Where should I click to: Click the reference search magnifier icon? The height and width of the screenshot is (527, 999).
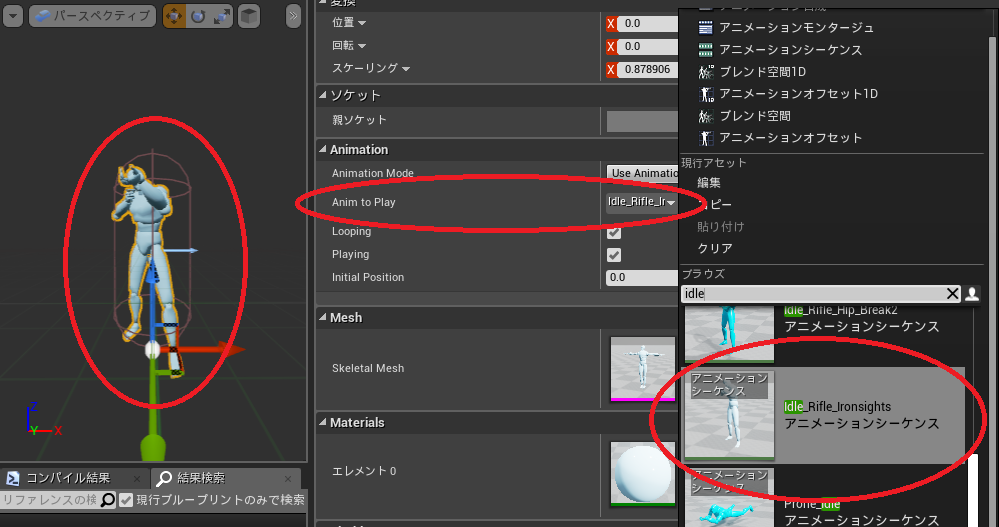(x=108, y=500)
